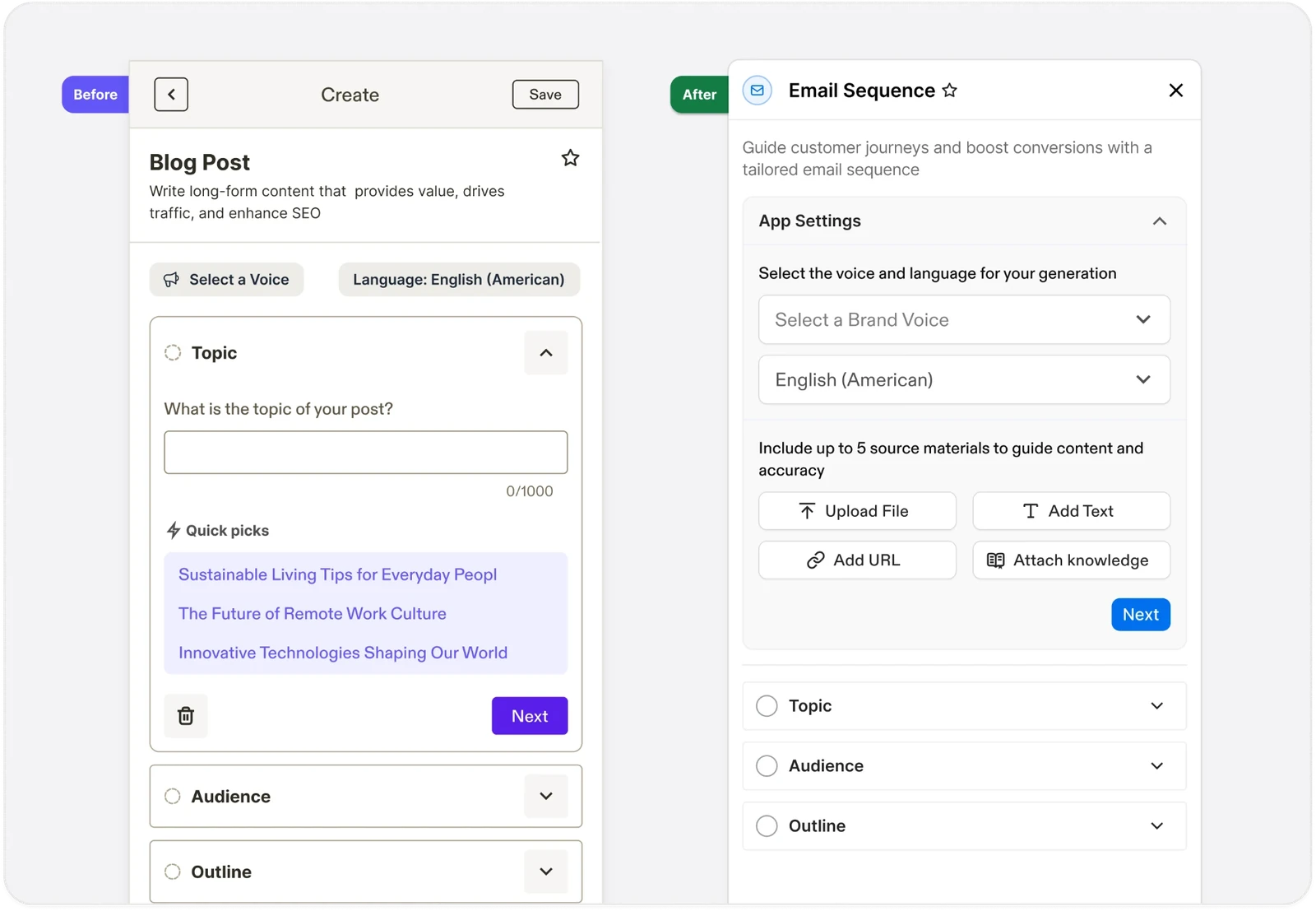Image resolution: width=1316 pixels, height=911 pixels.
Task: Open the English (American) language dropdown
Action: point(964,379)
